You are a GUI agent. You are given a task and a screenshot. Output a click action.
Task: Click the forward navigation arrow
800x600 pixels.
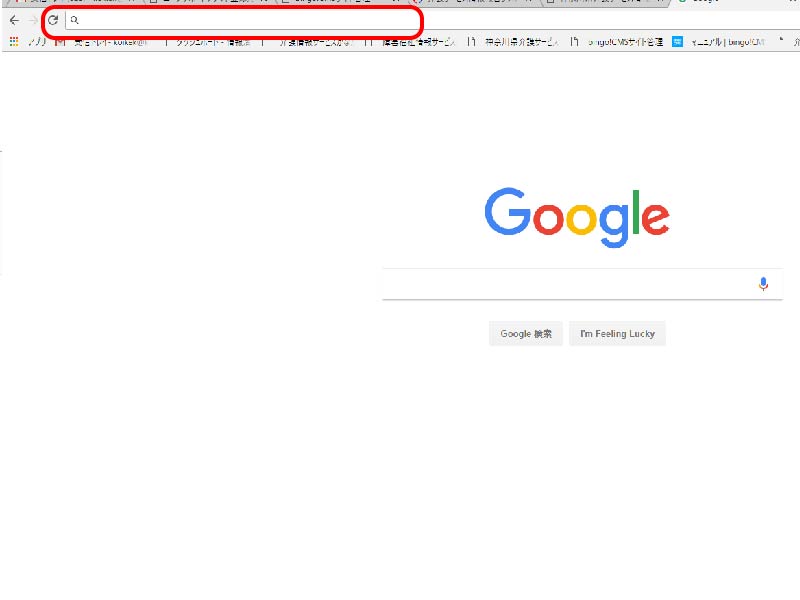click(33, 20)
